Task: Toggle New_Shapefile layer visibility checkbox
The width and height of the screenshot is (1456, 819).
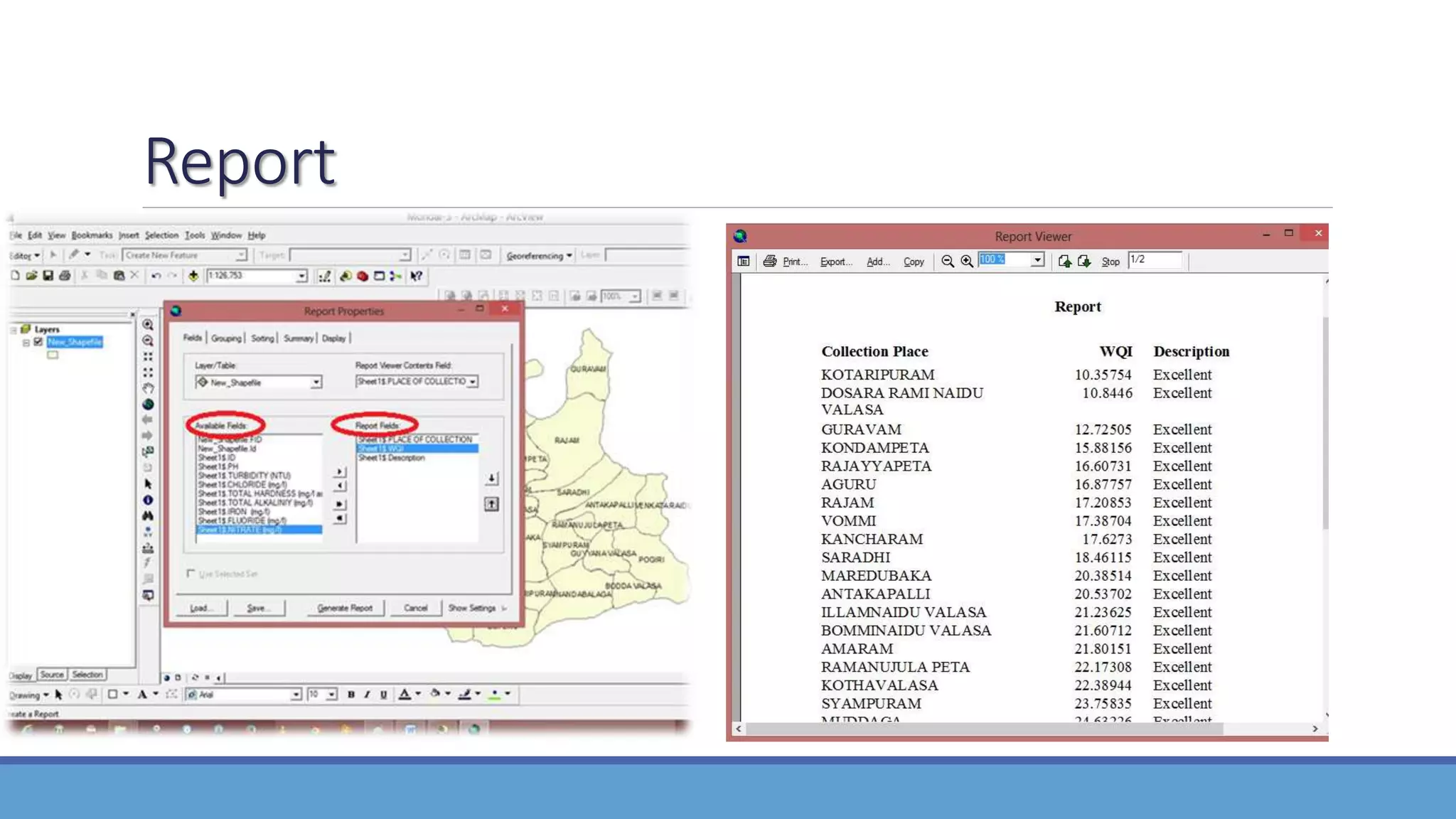Action: [38, 342]
